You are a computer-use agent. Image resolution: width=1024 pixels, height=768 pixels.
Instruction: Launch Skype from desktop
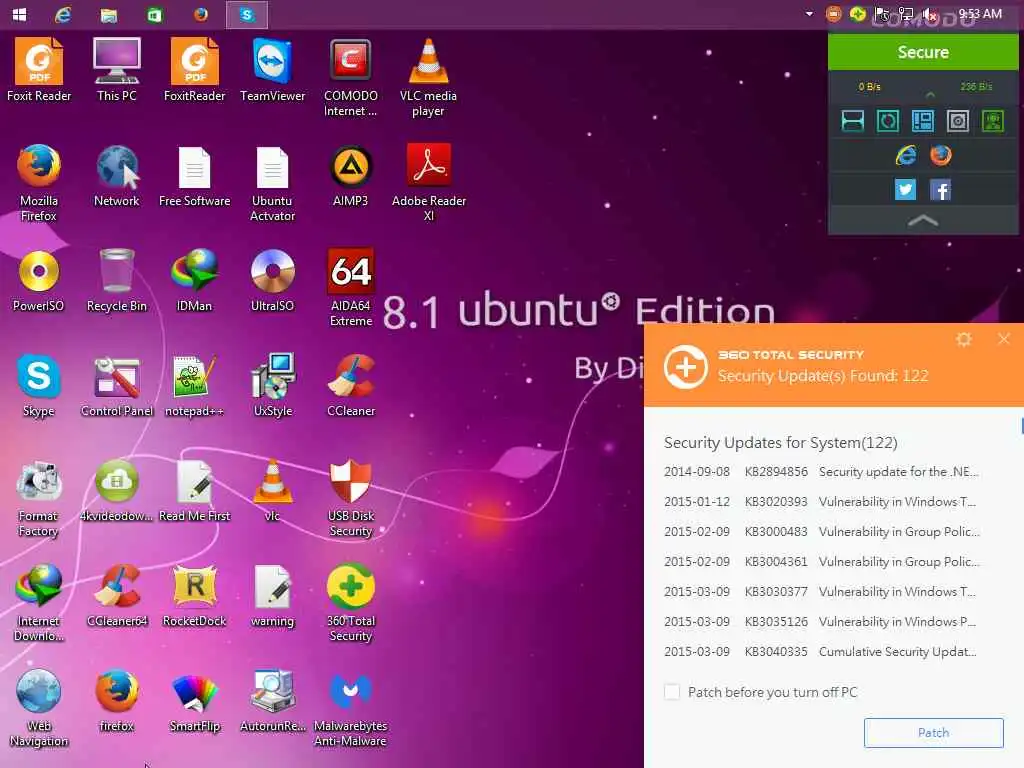point(39,385)
